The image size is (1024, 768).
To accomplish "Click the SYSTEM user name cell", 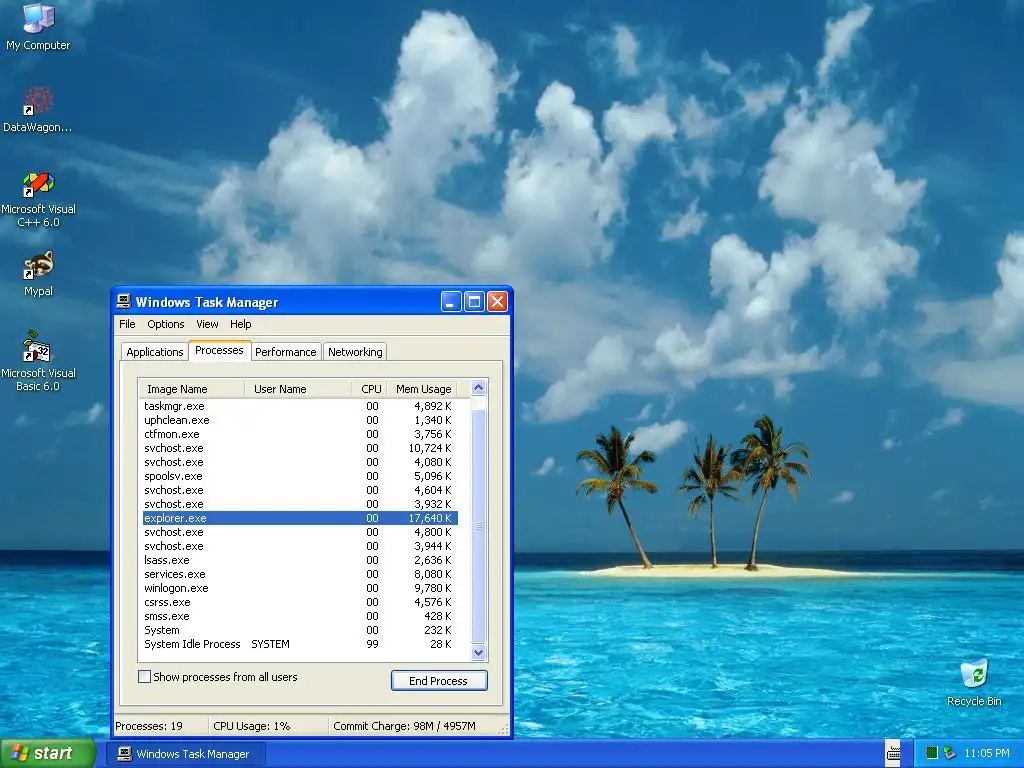I will click(270, 644).
